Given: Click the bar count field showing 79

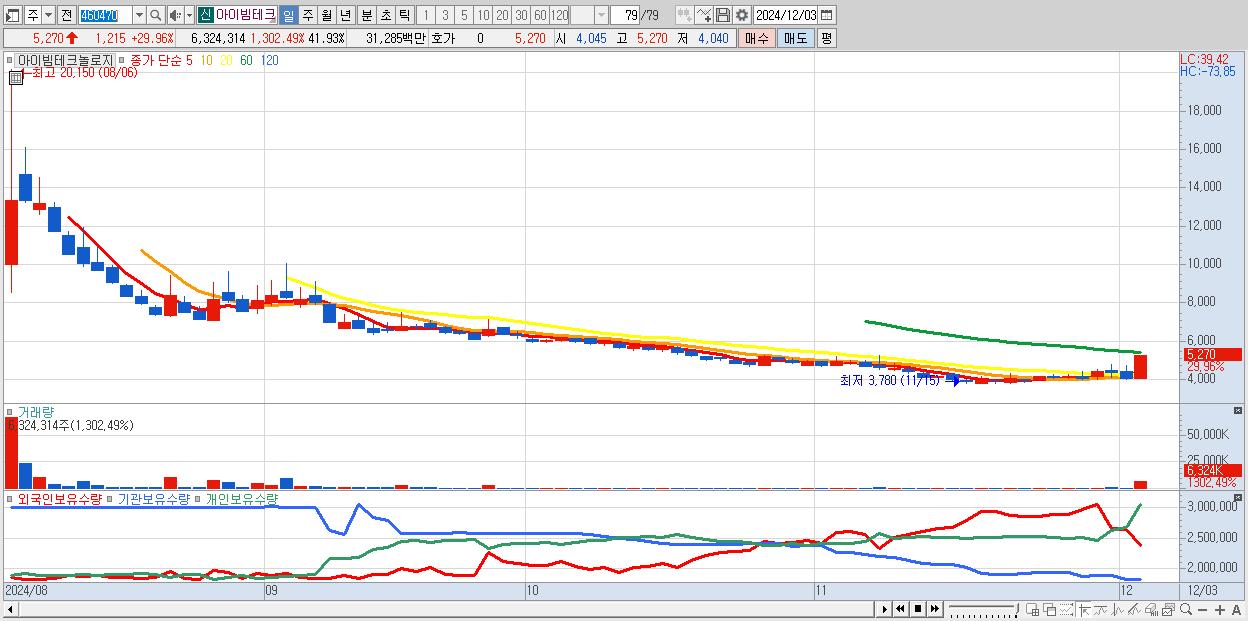Looking at the screenshot, I should 626,16.
